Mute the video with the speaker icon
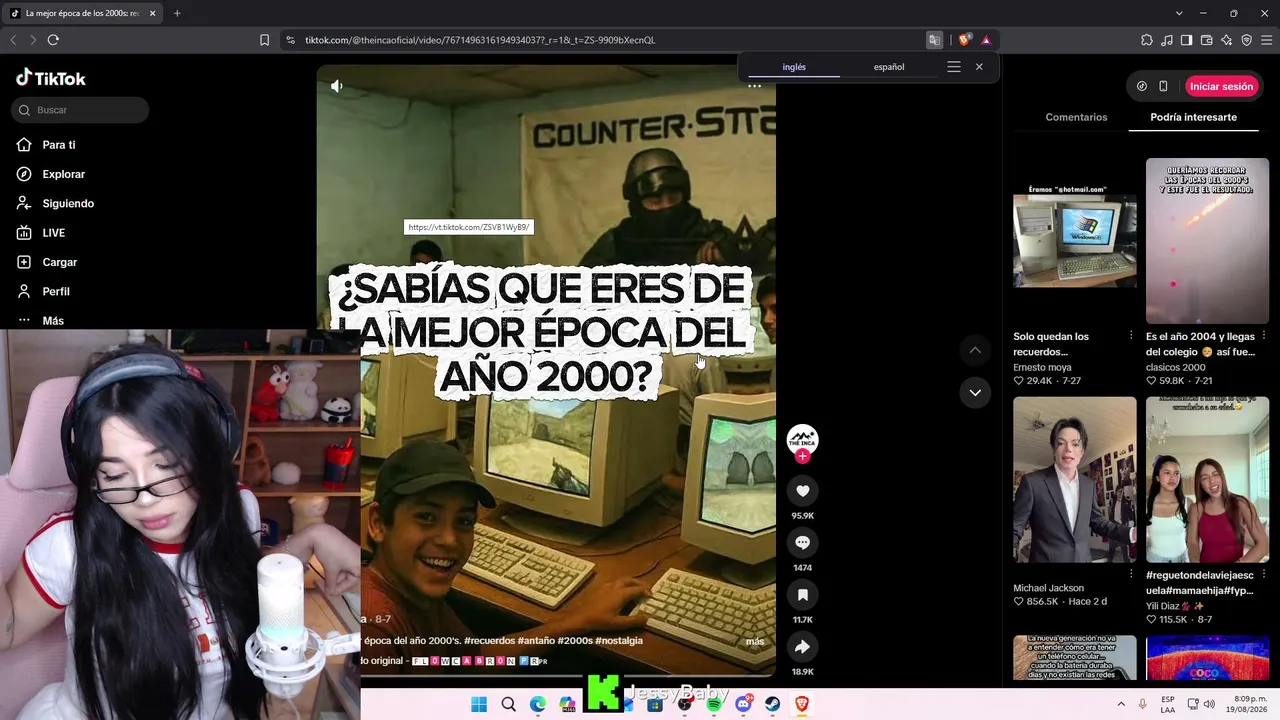Image resolution: width=1280 pixels, height=720 pixels. point(337,86)
